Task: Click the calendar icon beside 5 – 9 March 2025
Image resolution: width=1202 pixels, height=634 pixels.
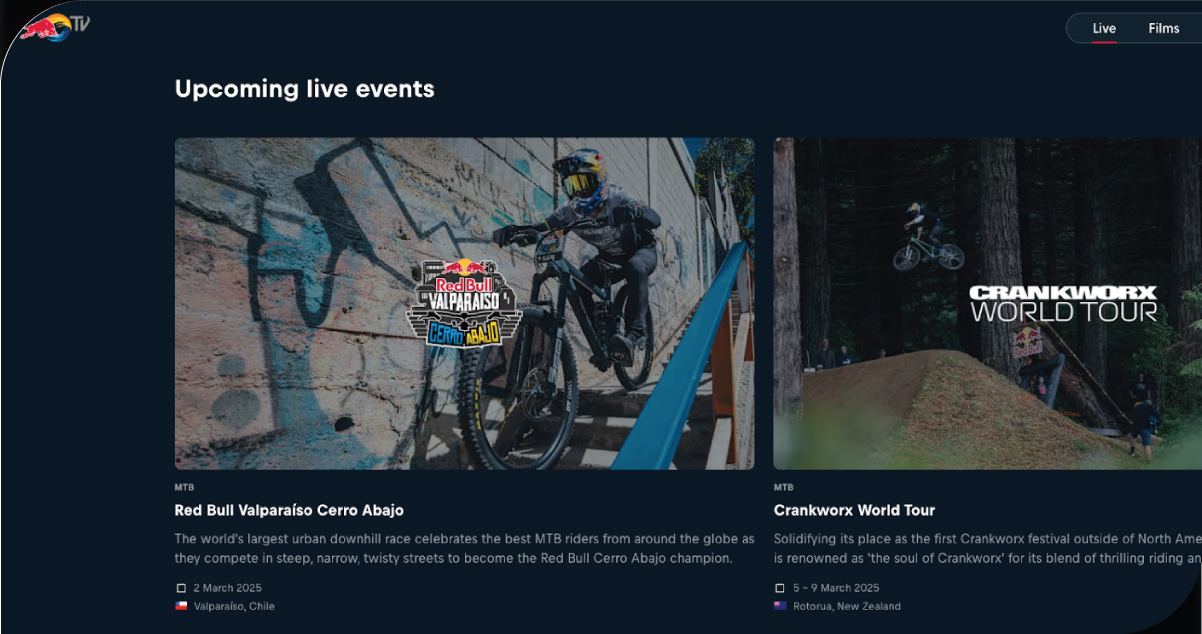Action: [x=780, y=588]
